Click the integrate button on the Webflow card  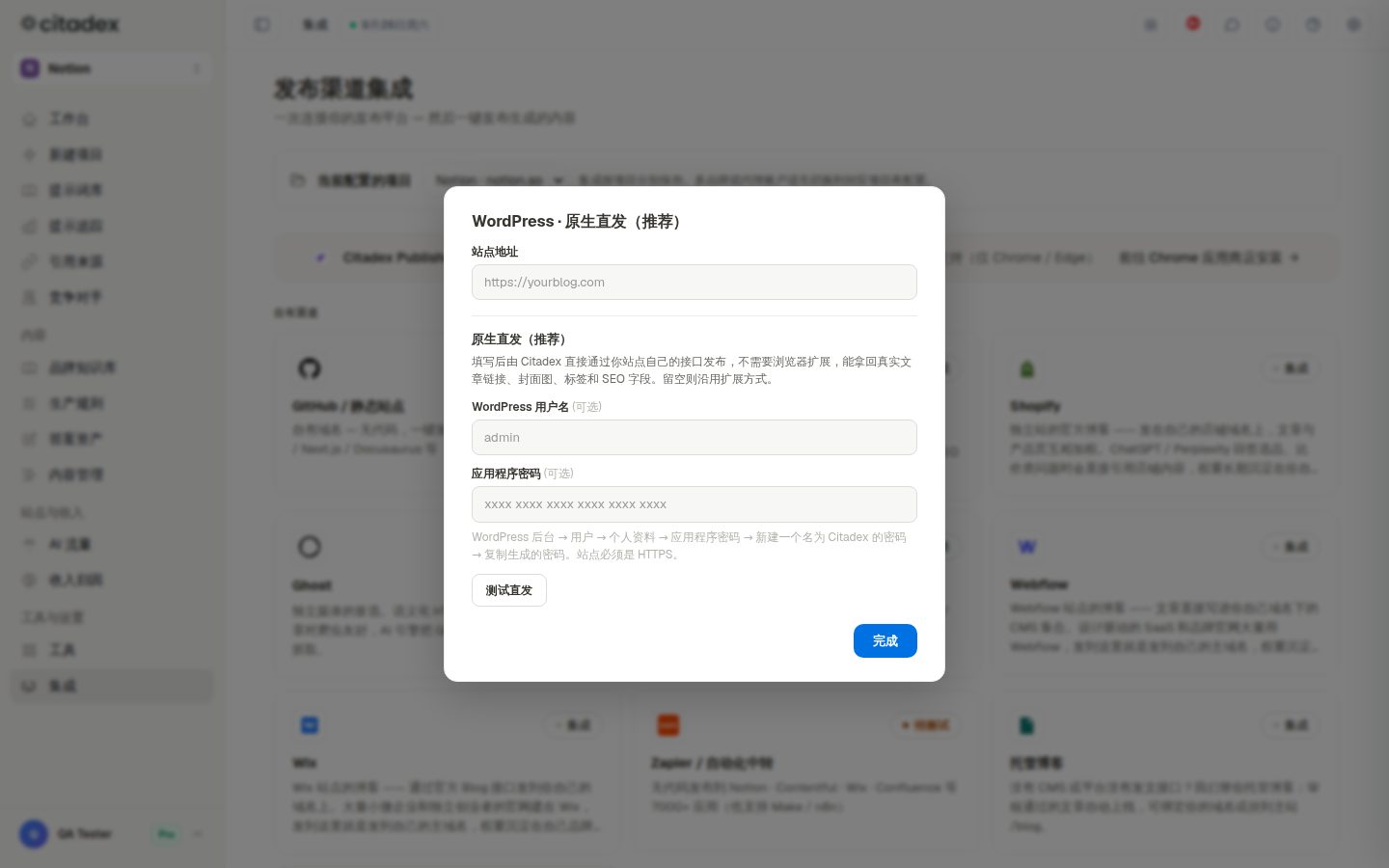point(1291,547)
